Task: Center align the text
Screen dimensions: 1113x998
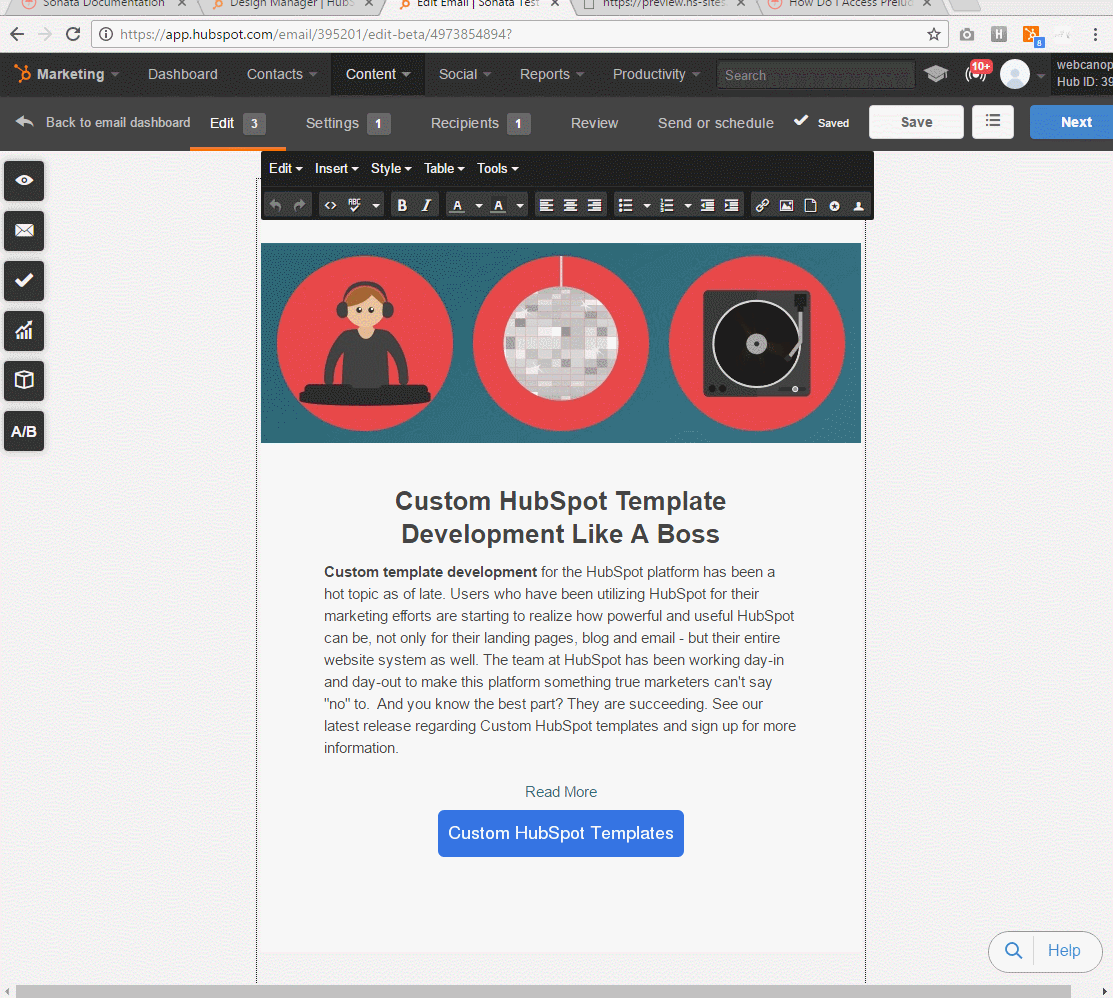Action: point(570,206)
